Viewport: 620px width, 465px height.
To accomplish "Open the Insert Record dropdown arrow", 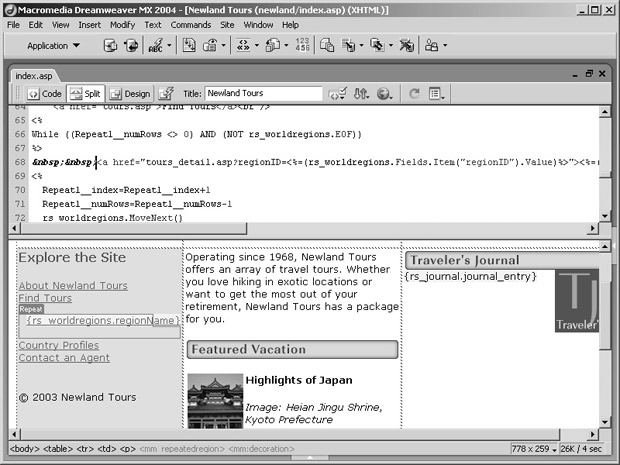I will [x=361, y=45].
